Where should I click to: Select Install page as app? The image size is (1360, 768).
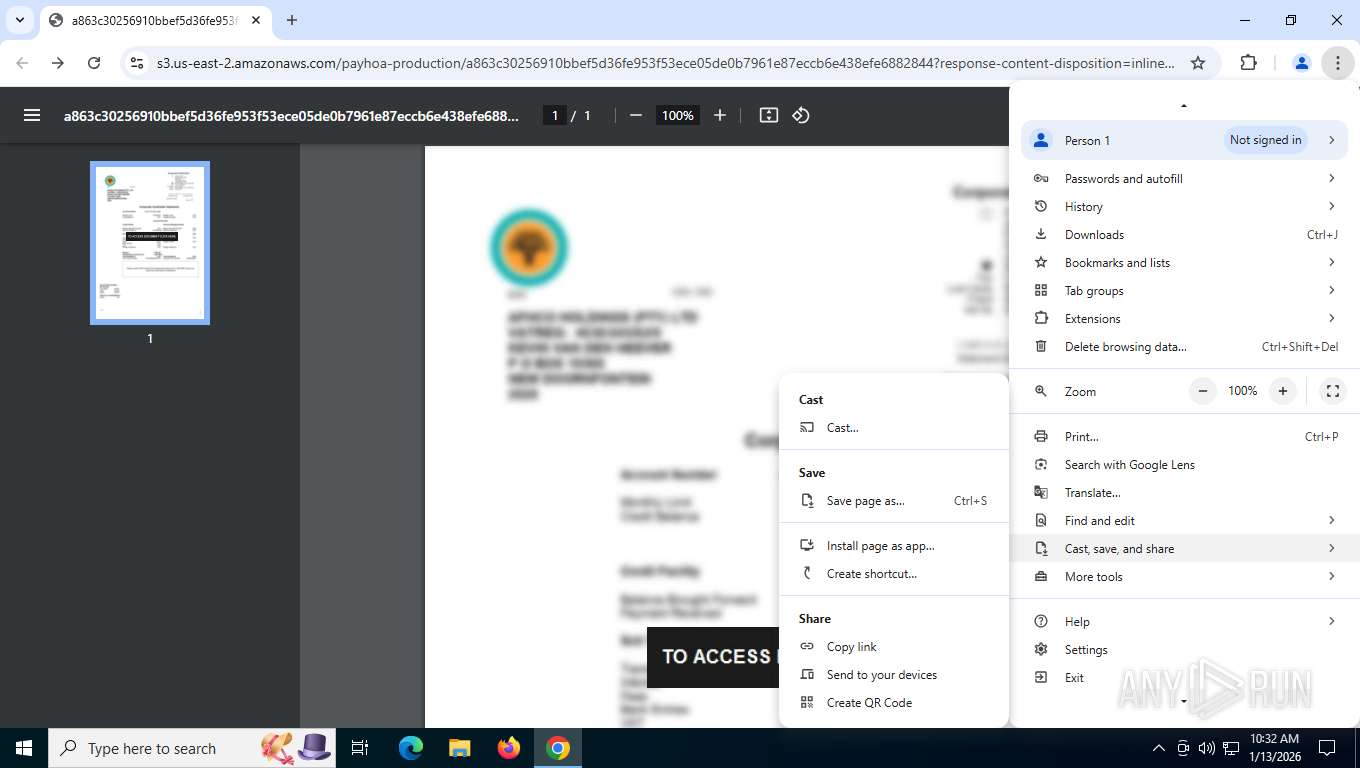894,546
